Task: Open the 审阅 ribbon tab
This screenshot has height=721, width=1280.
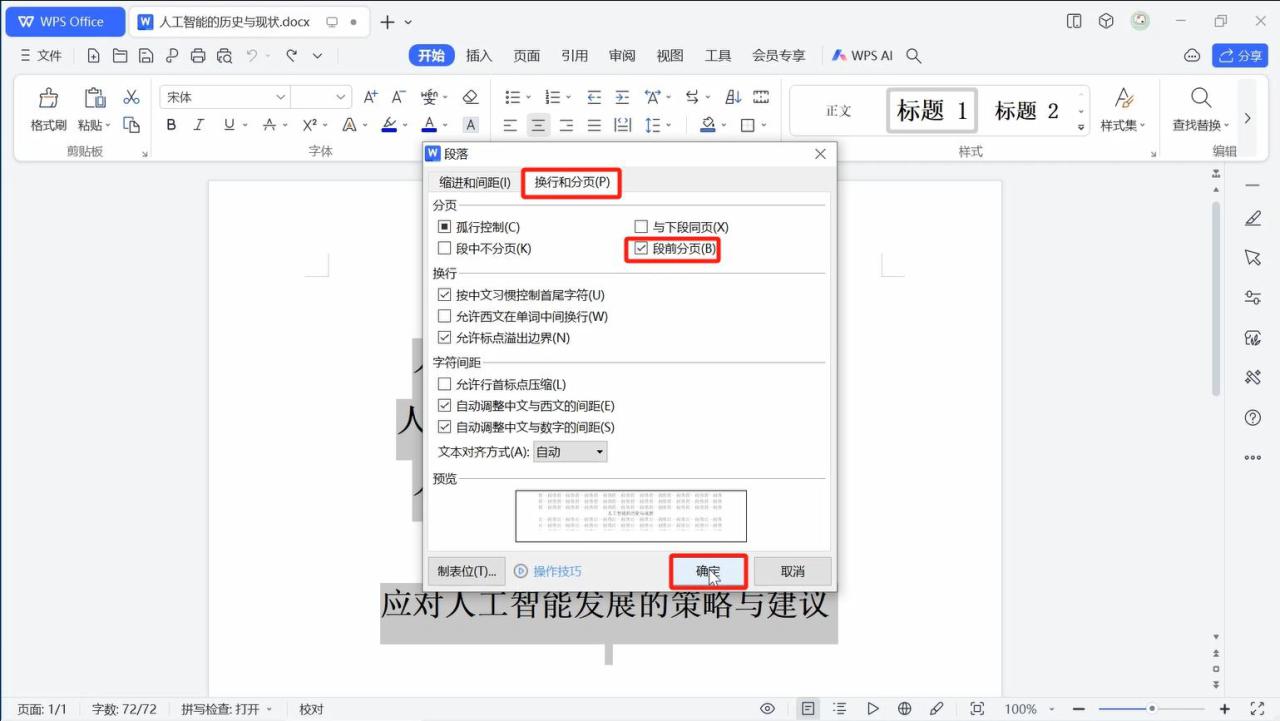Action: tap(622, 56)
